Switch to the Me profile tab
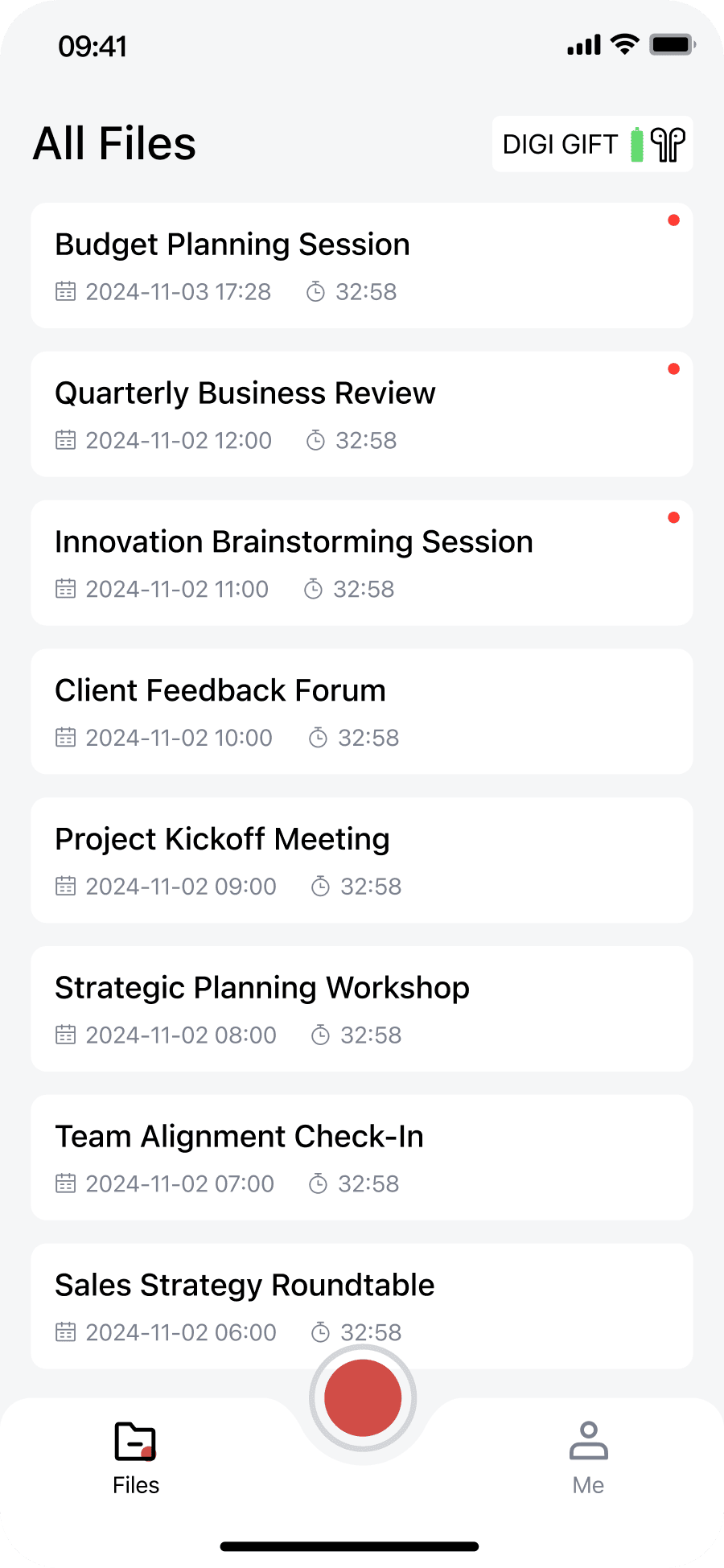The height and width of the screenshot is (1568, 724). coord(588,1457)
